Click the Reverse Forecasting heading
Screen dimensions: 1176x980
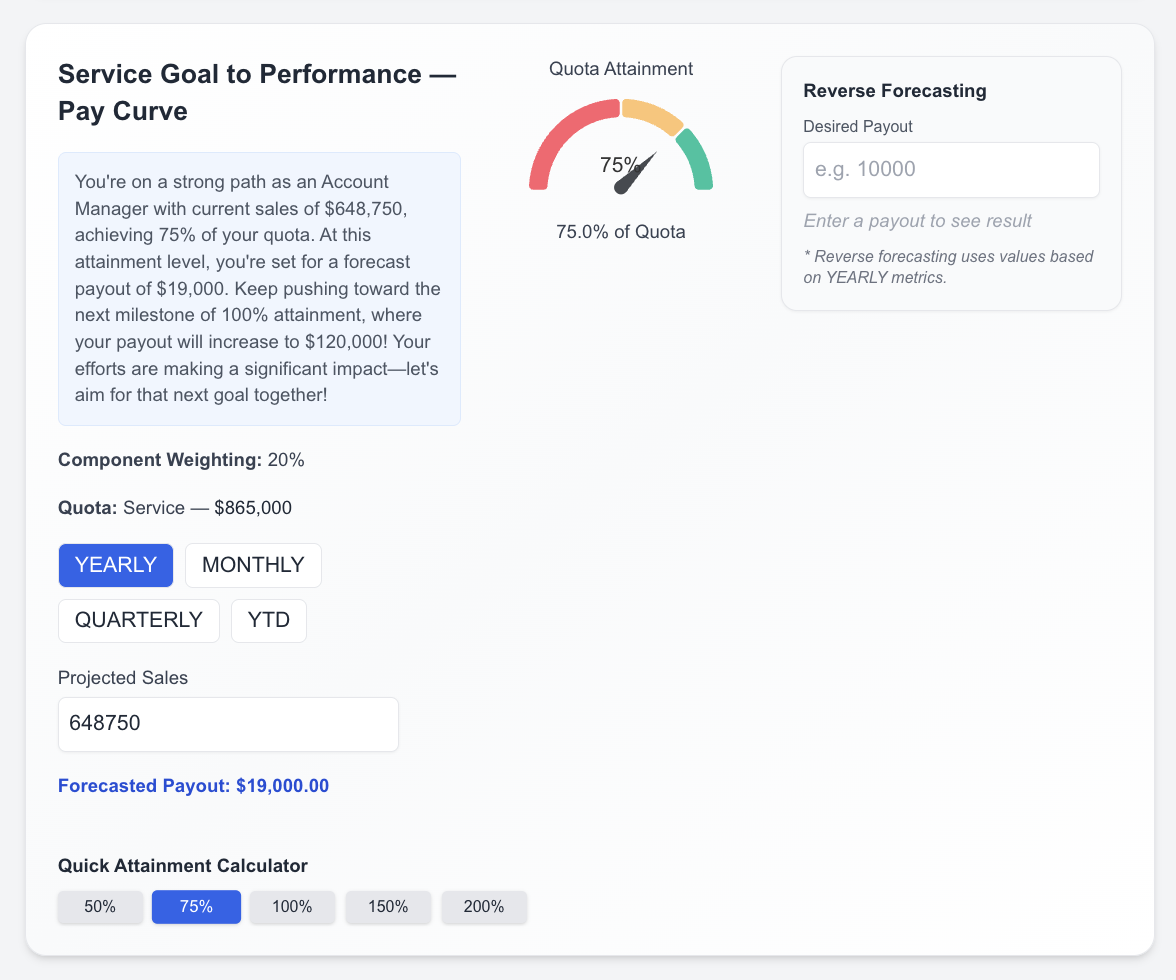[895, 91]
